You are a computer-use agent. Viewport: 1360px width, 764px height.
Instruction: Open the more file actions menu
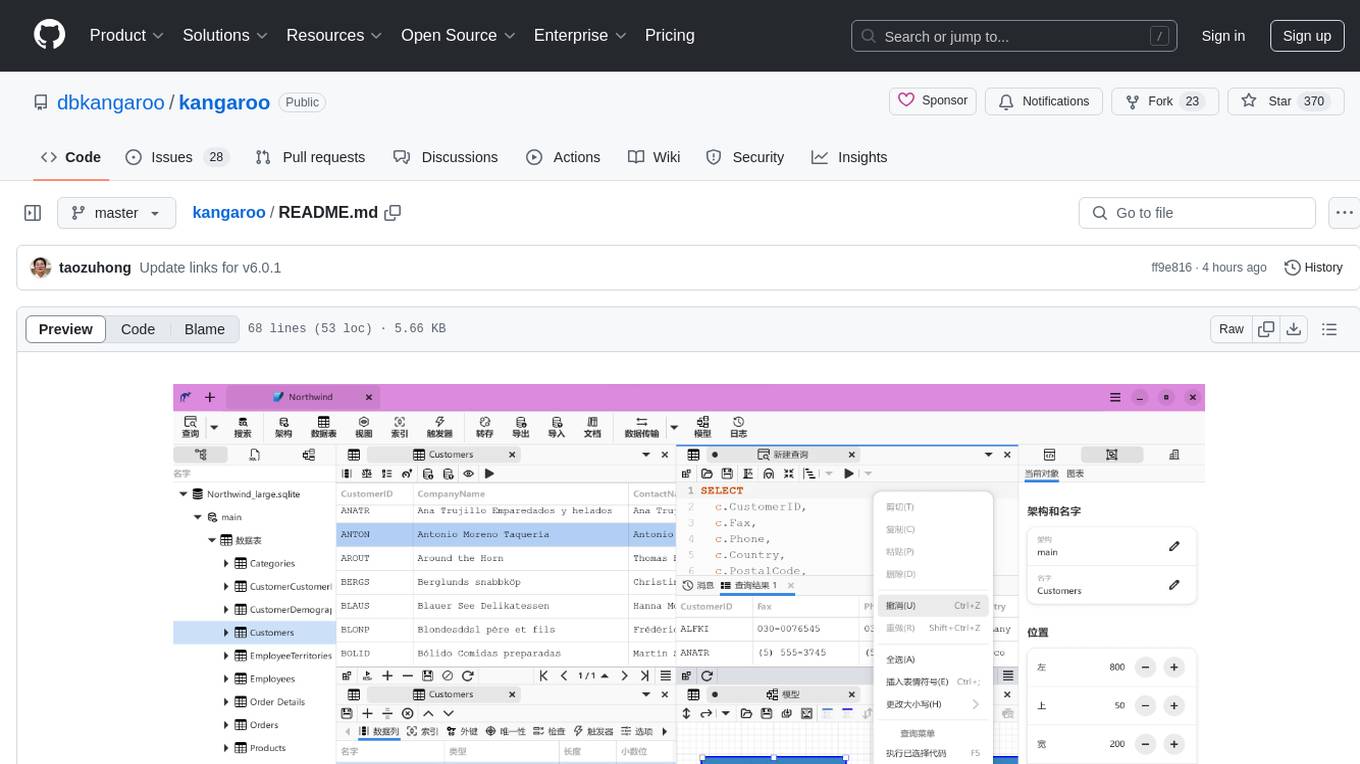point(1344,213)
